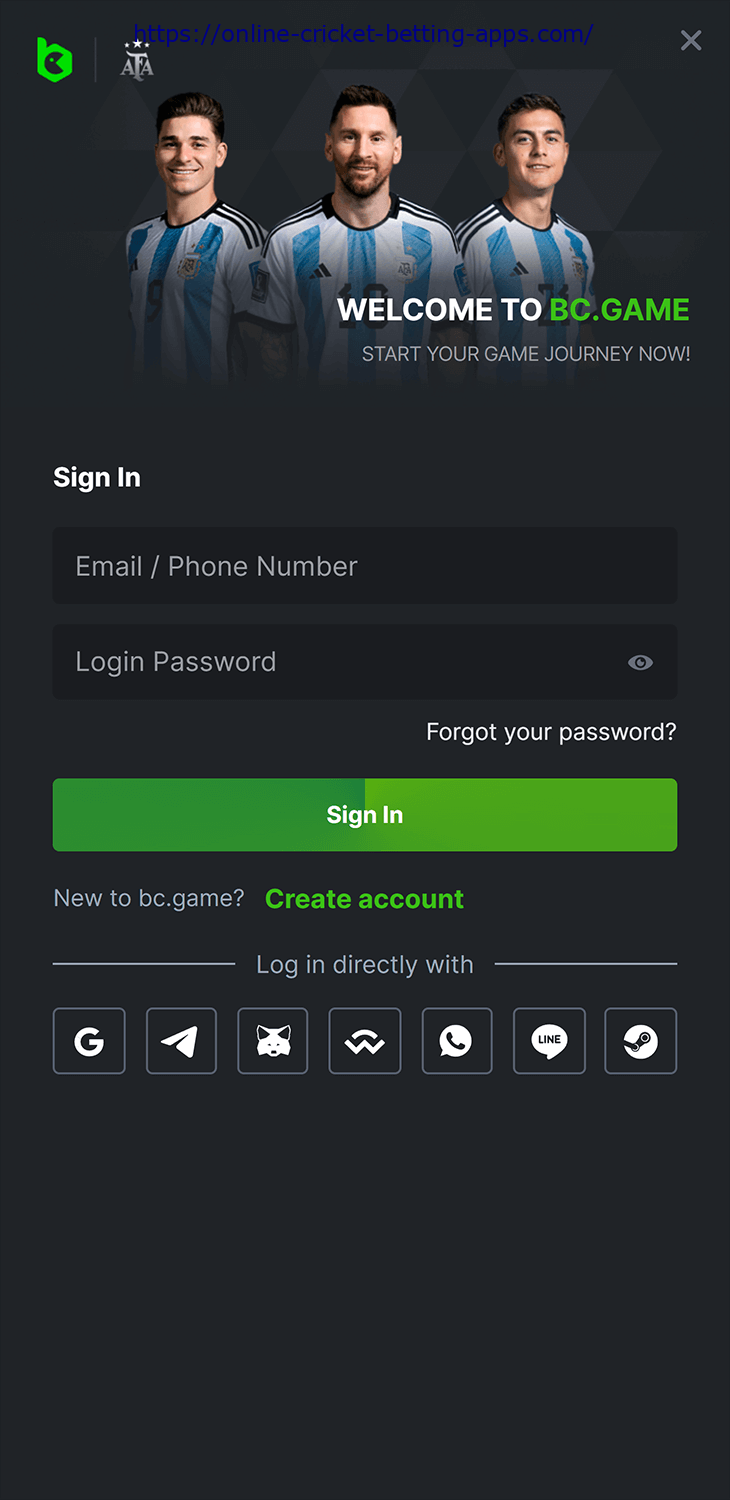The image size is (730, 1500).
Task: Click the Sign In heading text
Action: coord(97,478)
